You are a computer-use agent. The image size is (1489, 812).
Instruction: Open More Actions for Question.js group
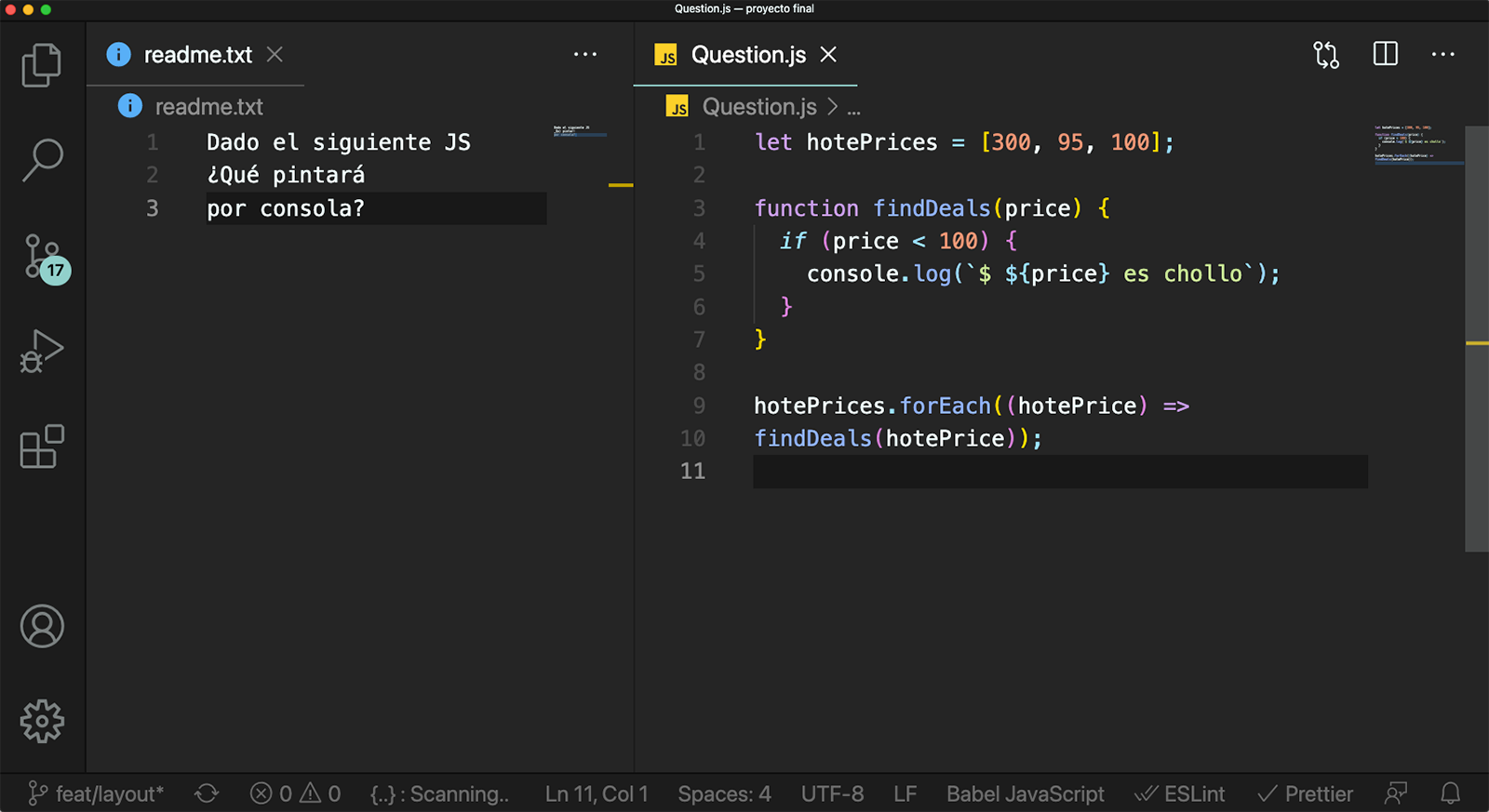click(x=1442, y=55)
